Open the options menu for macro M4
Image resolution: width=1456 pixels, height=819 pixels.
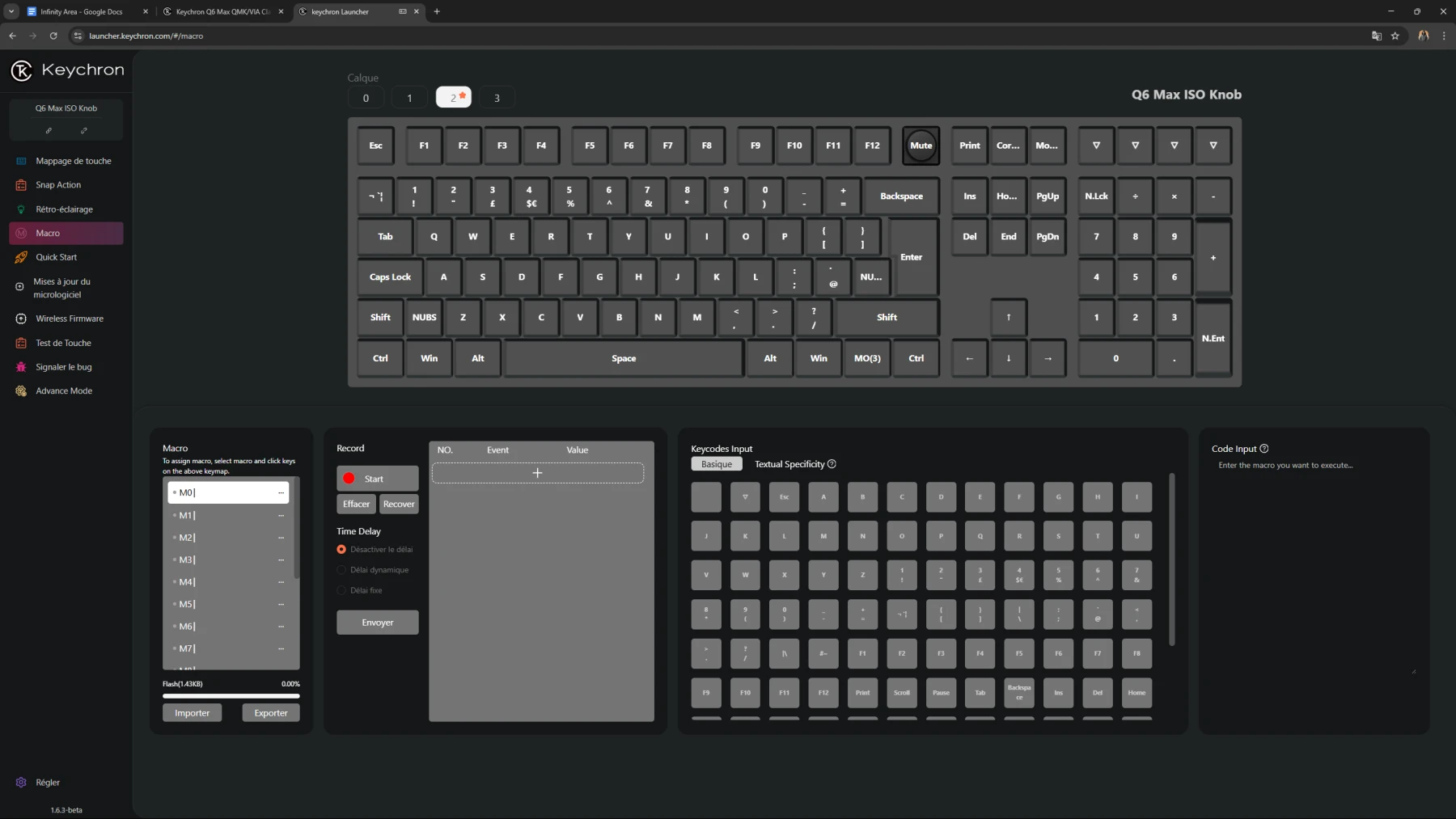click(x=281, y=582)
